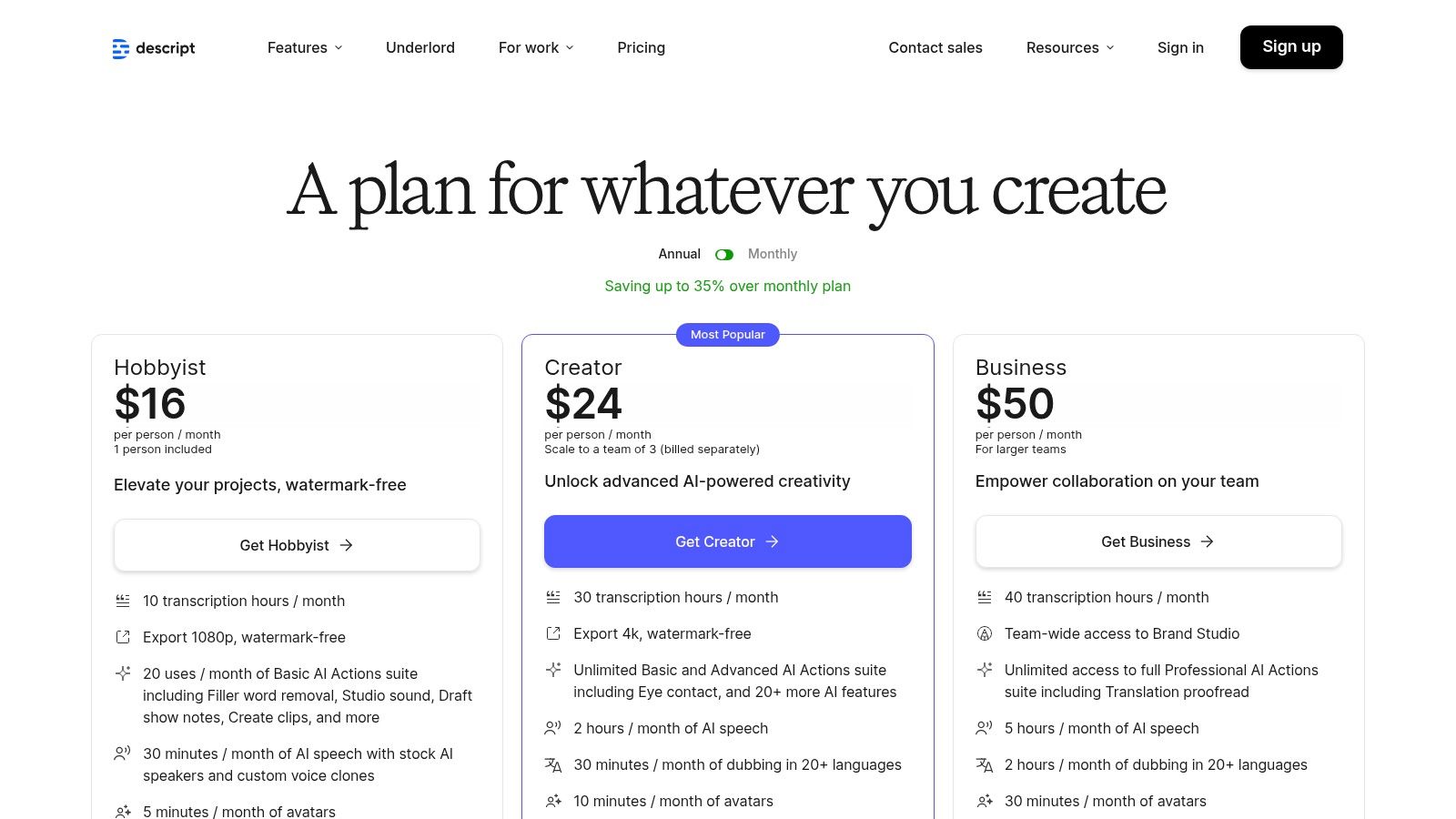Screen dimensions: 1456x819
Task: Click the Descript logo icon
Action: (121, 48)
